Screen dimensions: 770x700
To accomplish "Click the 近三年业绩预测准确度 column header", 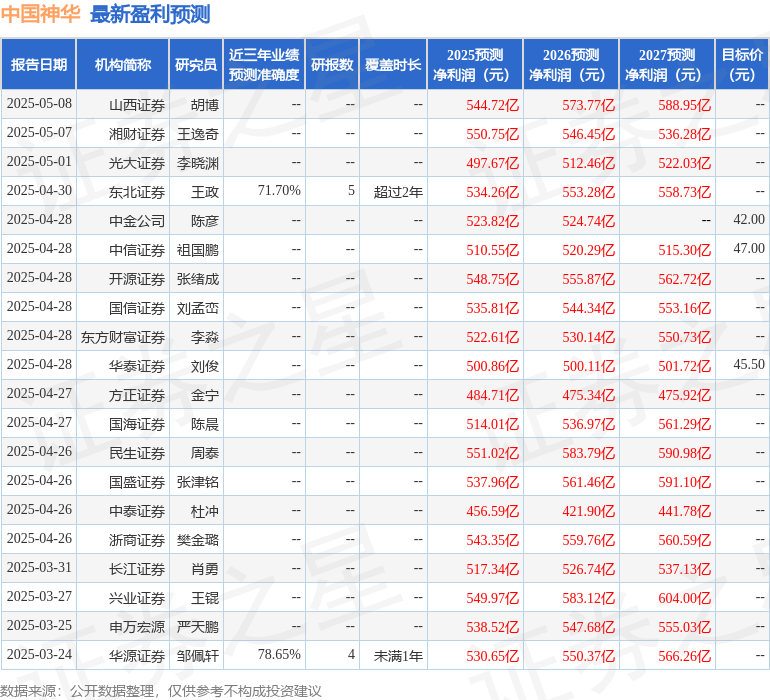I will [x=264, y=65].
